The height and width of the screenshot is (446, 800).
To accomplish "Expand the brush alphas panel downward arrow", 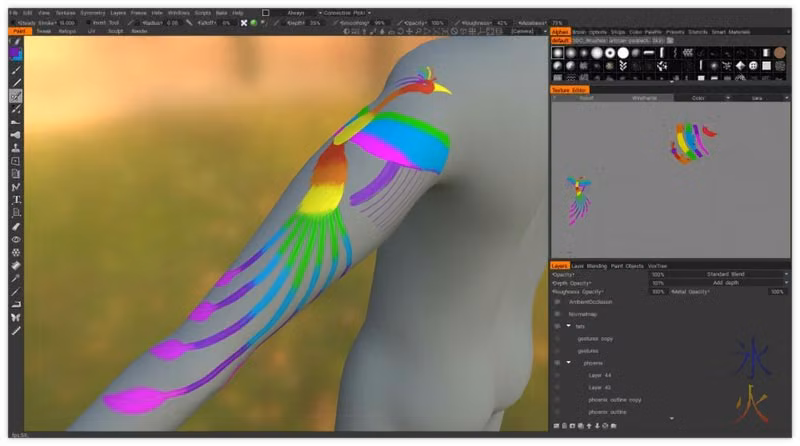I will pyautogui.click(x=671, y=81).
